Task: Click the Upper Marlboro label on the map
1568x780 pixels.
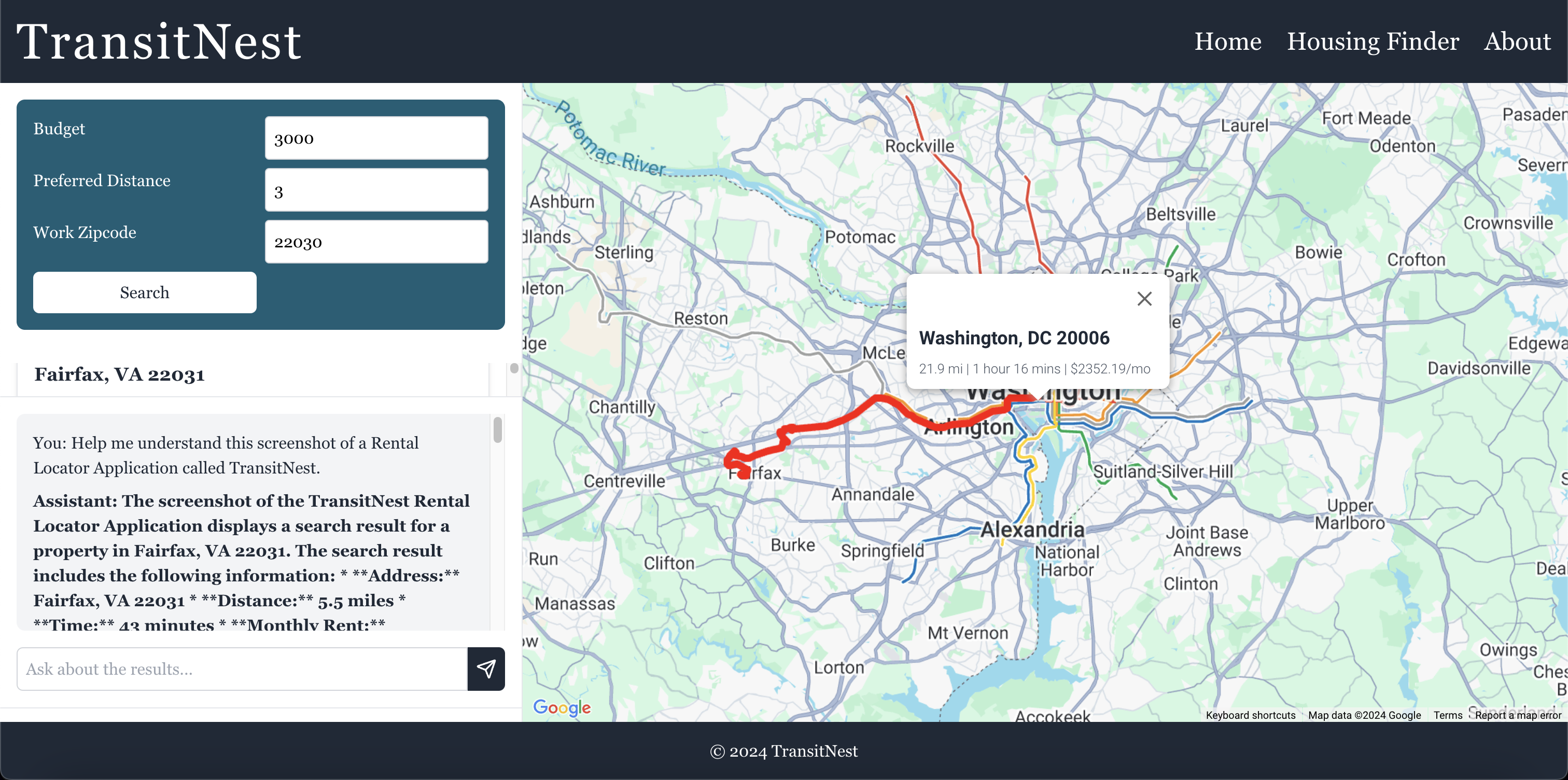Action: tap(1350, 514)
